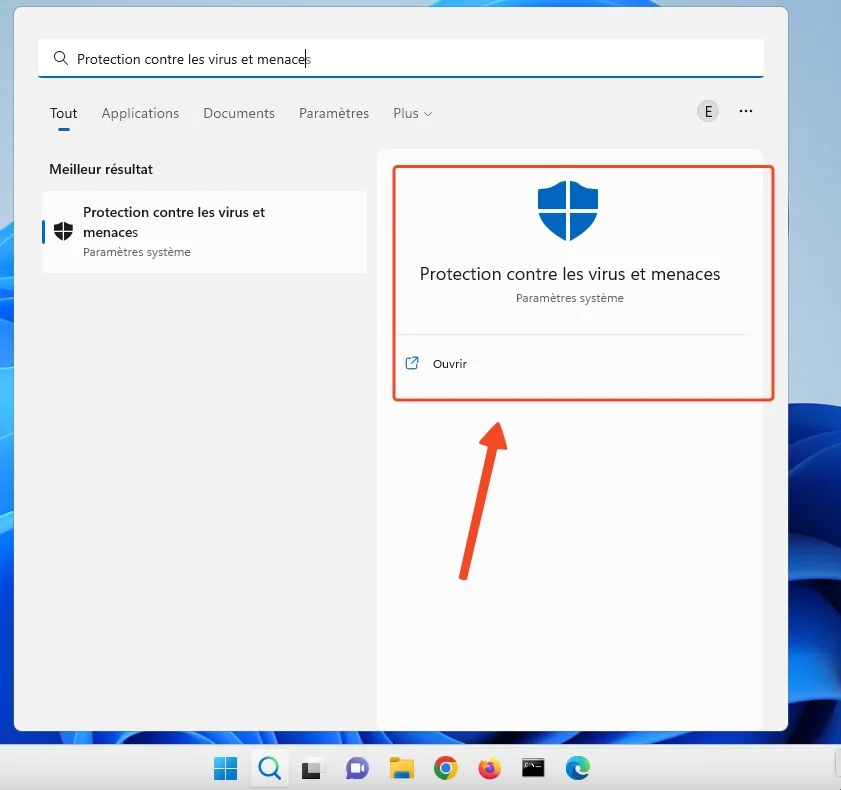Switch to the Documents tab
Viewport: 841px width, 790px height.
pyautogui.click(x=239, y=113)
